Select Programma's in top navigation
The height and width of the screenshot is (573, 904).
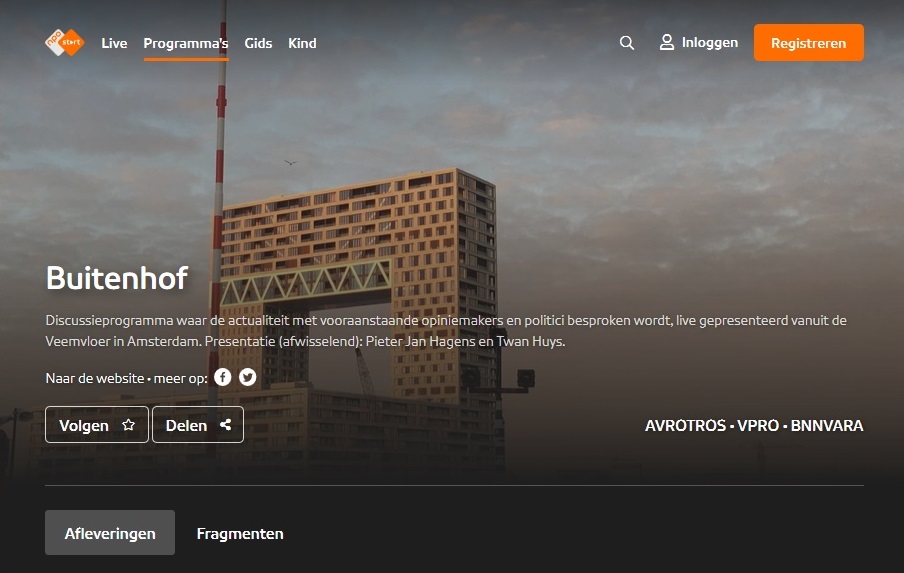186,43
